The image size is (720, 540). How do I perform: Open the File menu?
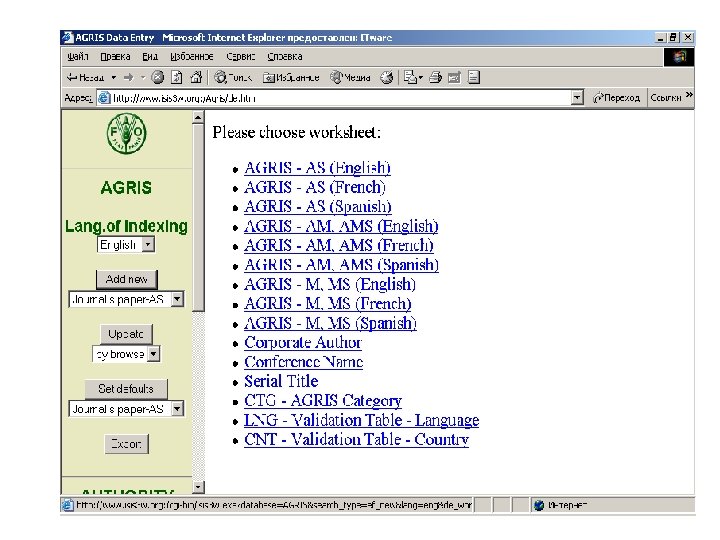click(77, 56)
